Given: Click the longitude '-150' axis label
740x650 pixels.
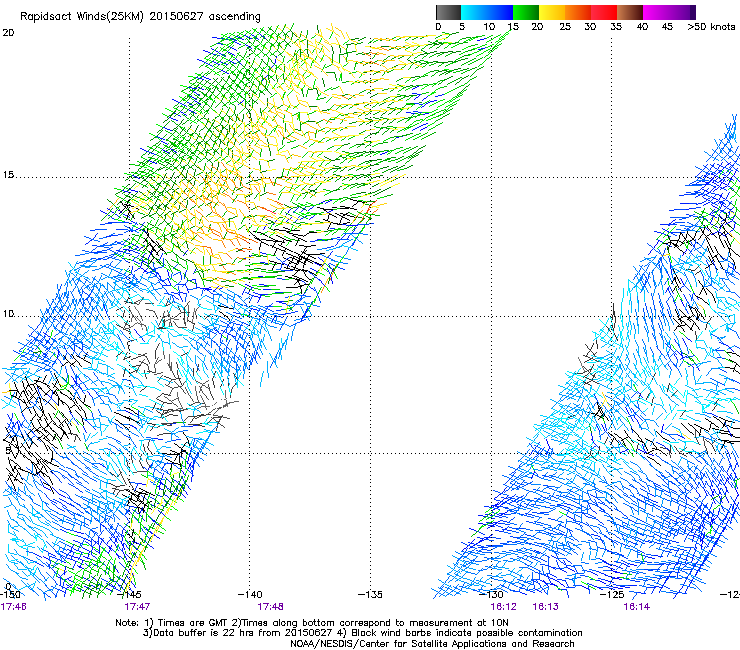Looking at the screenshot, I should [10, 594].
